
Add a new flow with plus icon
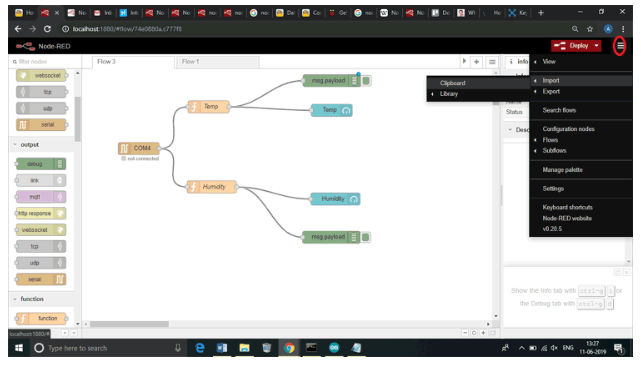click(476, 62)
